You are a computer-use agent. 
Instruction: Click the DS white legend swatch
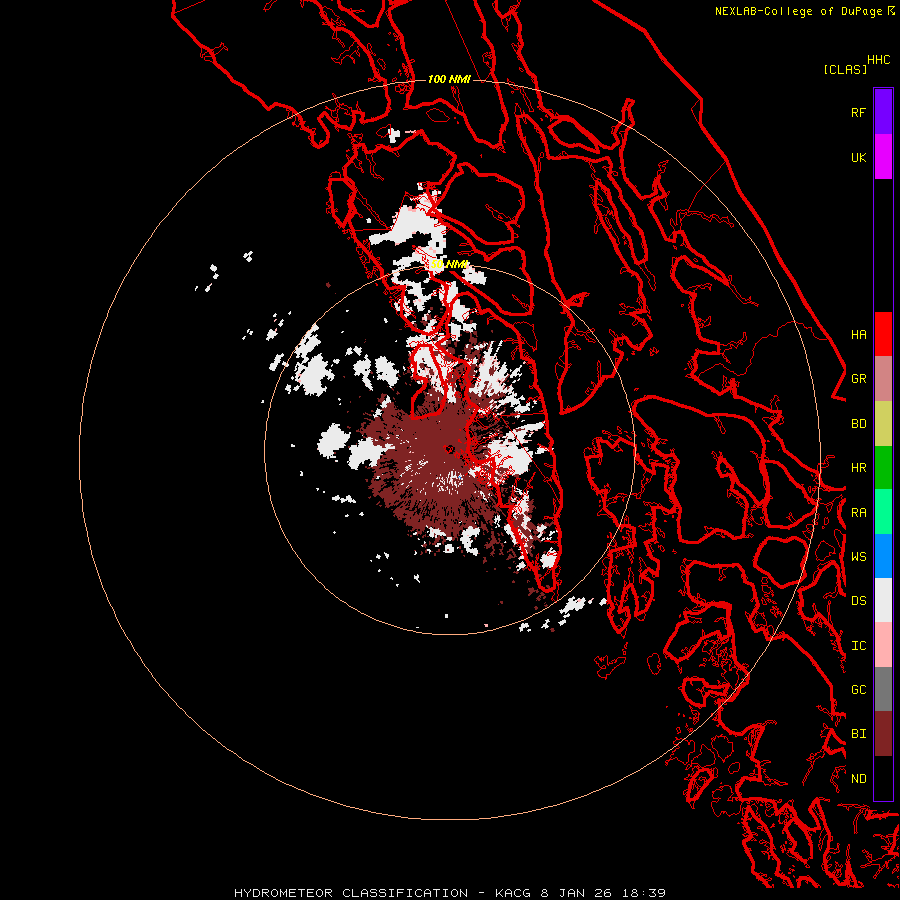(x=883, y=600)
